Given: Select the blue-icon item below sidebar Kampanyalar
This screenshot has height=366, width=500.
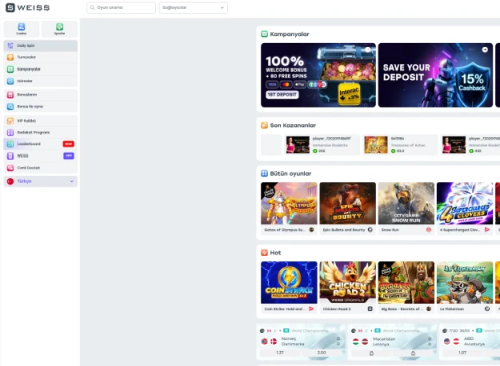Looking at the screenshot, I should tap(41, 81).
